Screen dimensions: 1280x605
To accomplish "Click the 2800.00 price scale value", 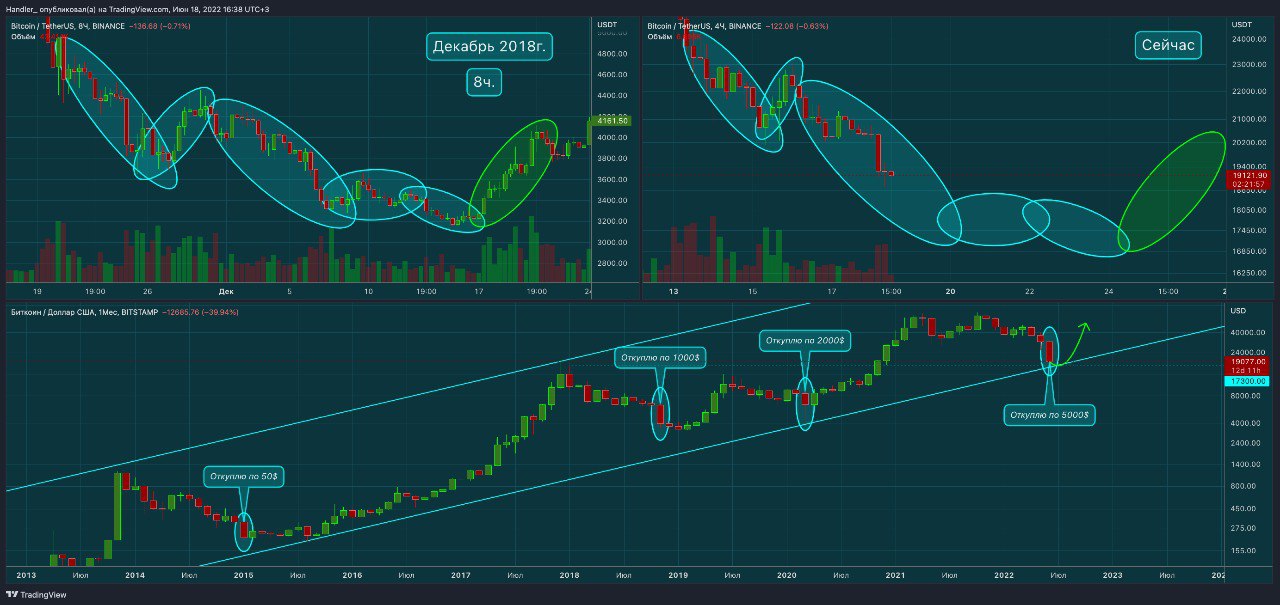I will tap(611, 263).
